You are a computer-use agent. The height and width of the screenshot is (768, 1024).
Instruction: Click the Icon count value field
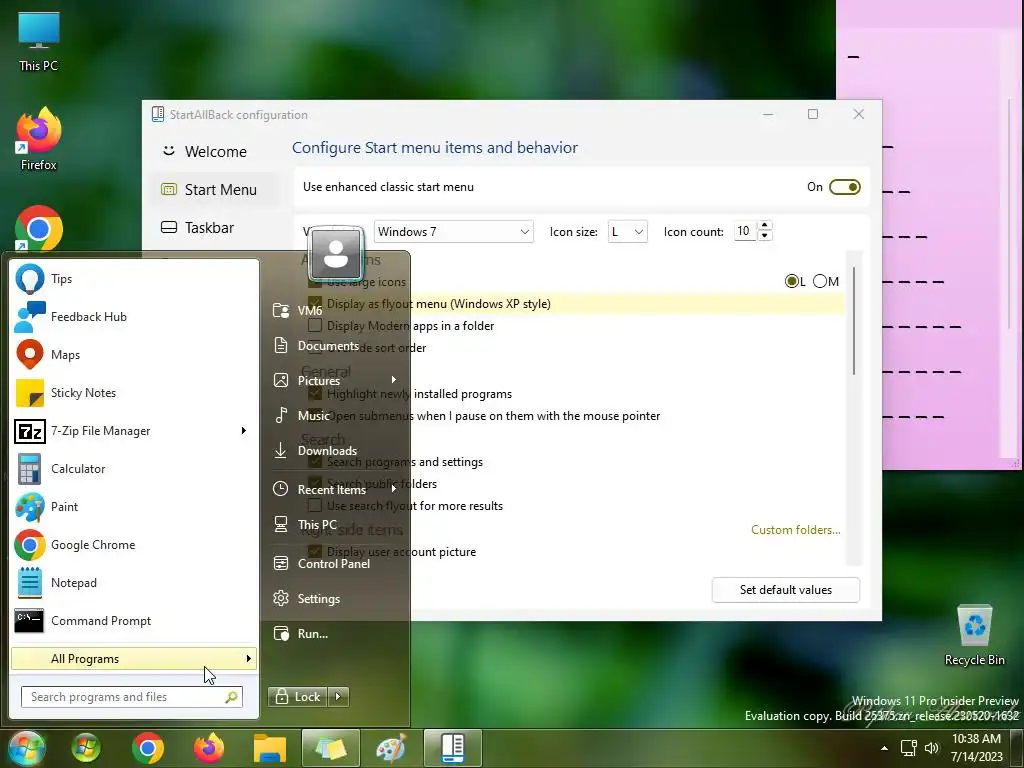coord(745,231)
